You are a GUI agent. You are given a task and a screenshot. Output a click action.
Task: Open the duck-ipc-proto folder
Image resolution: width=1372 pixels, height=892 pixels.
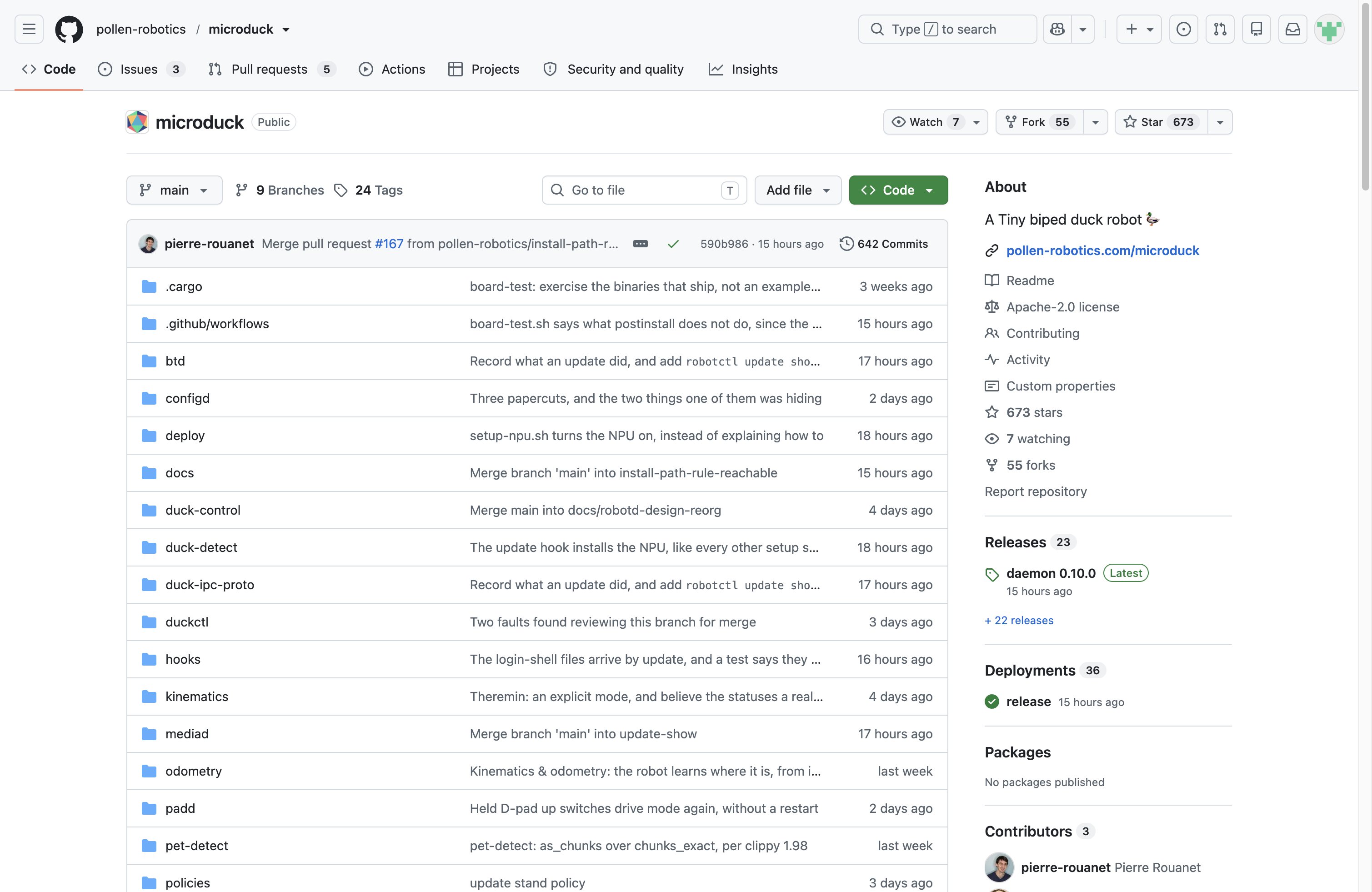pos(210,585)
